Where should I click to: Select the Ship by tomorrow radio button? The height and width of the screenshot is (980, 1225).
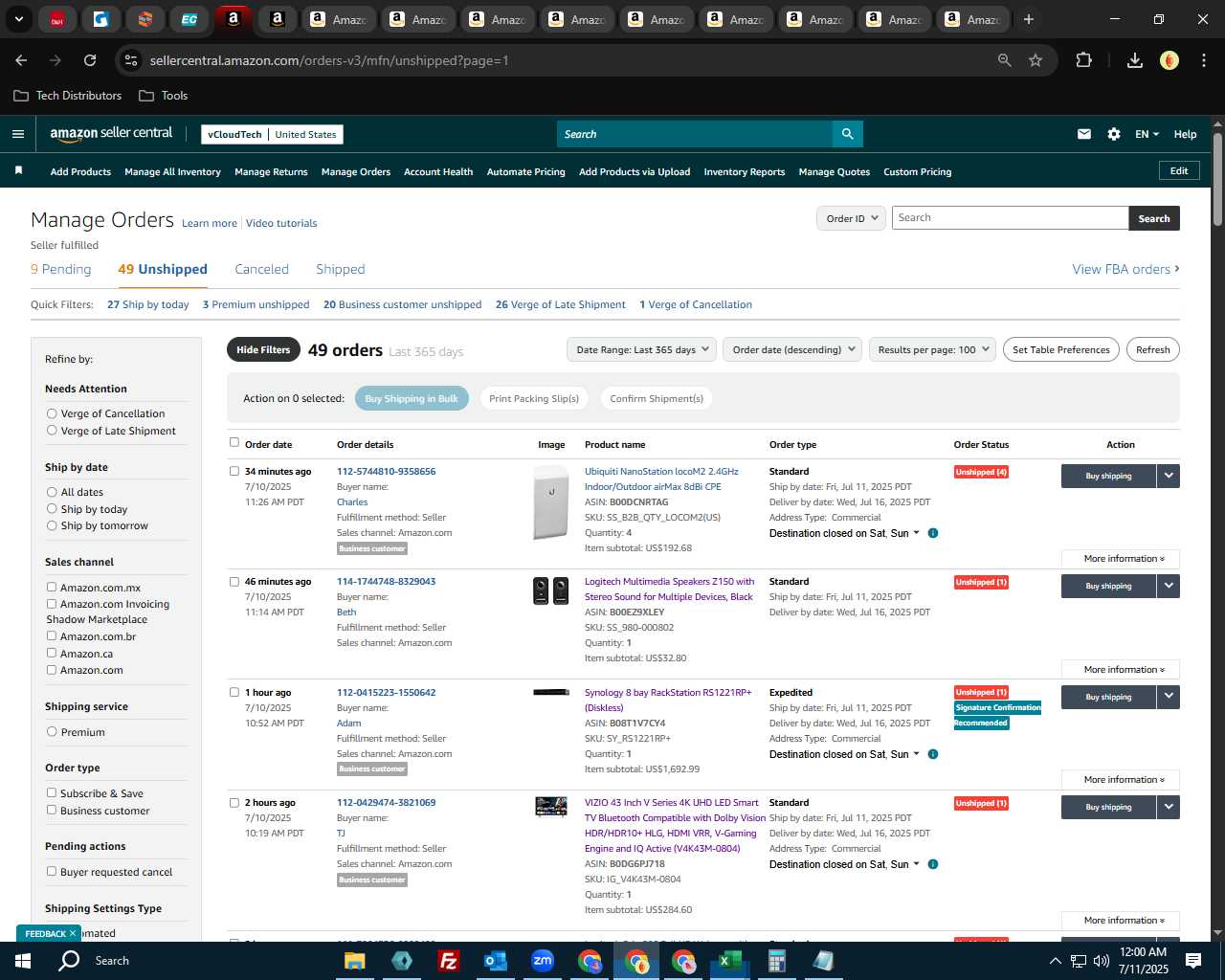(x=52, y=525)
